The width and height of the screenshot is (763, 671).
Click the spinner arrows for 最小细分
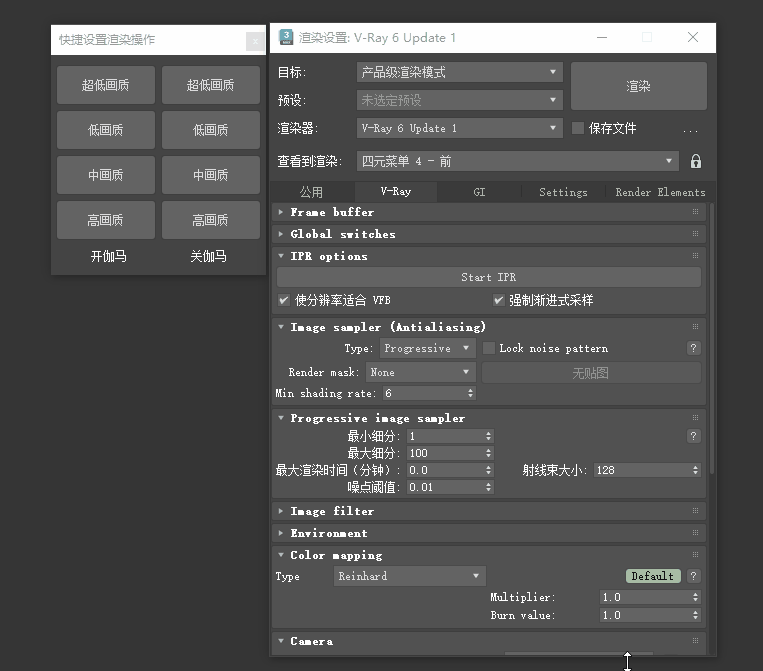click(x=488, y=436)
